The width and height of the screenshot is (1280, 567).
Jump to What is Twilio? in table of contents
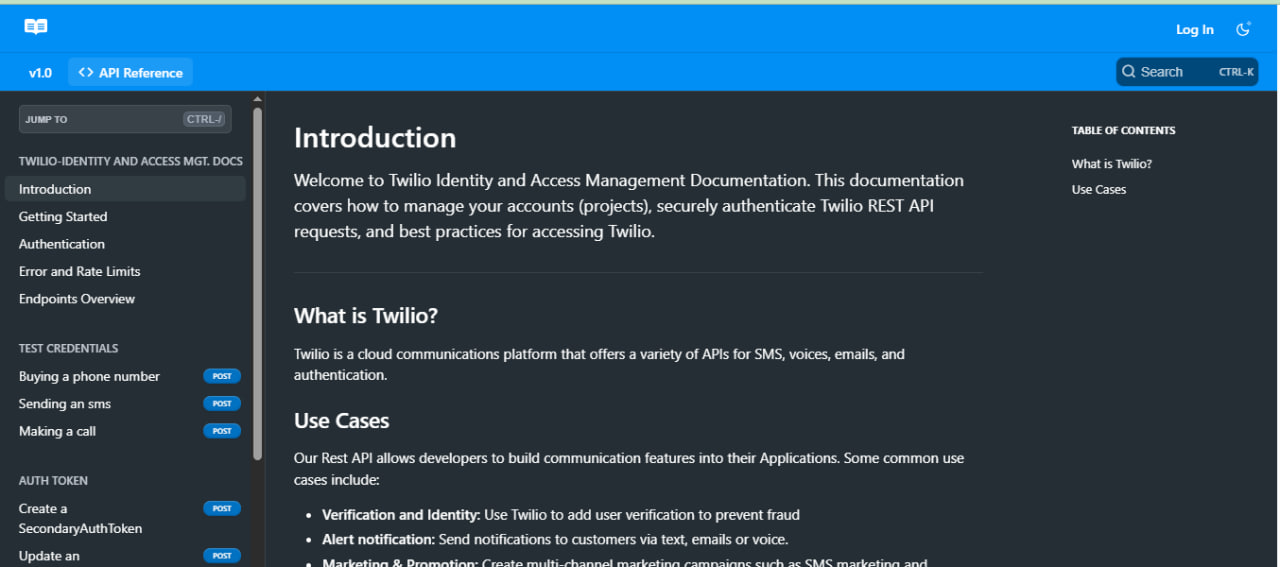click(1112, 164)
